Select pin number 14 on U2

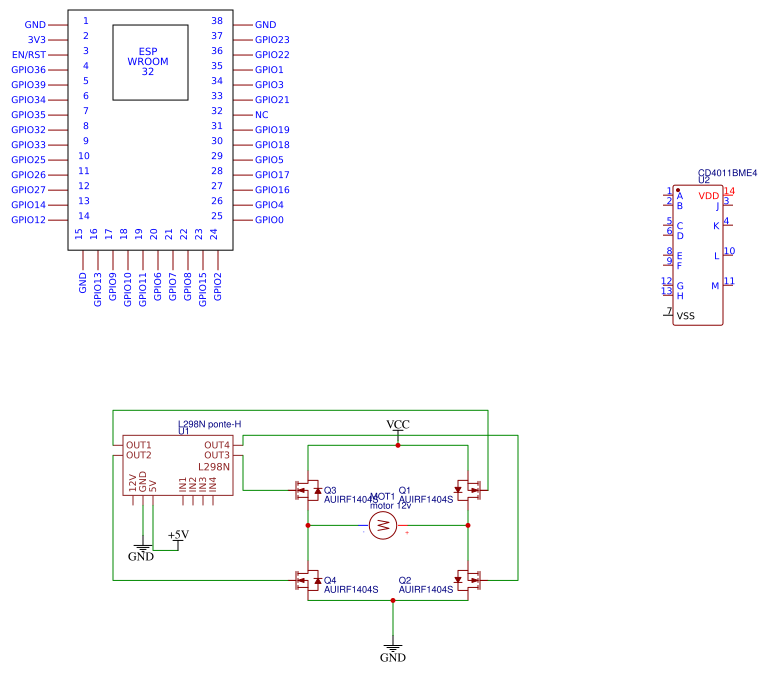[729, 191]
